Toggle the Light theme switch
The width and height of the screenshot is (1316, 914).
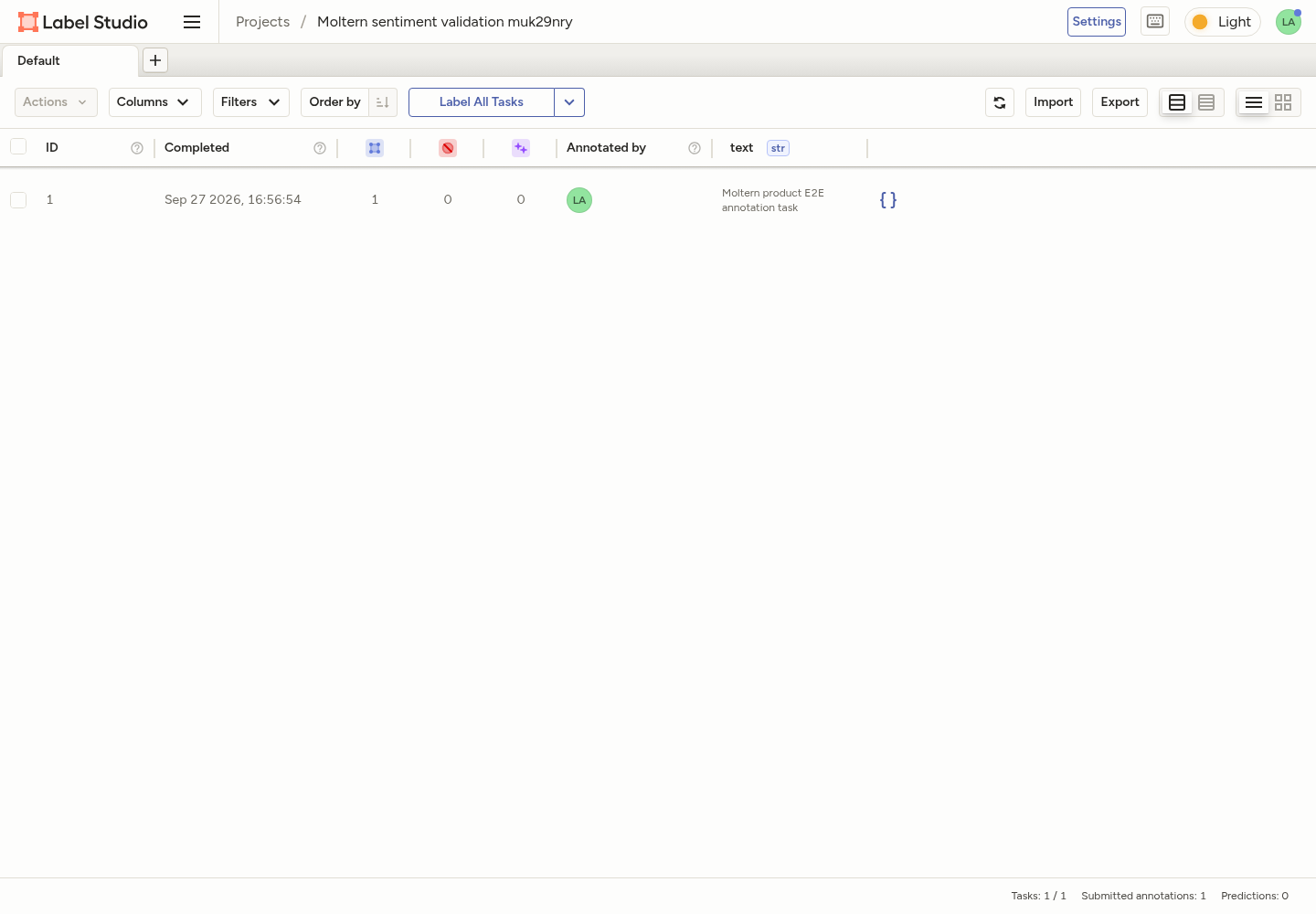[1223, 22]
